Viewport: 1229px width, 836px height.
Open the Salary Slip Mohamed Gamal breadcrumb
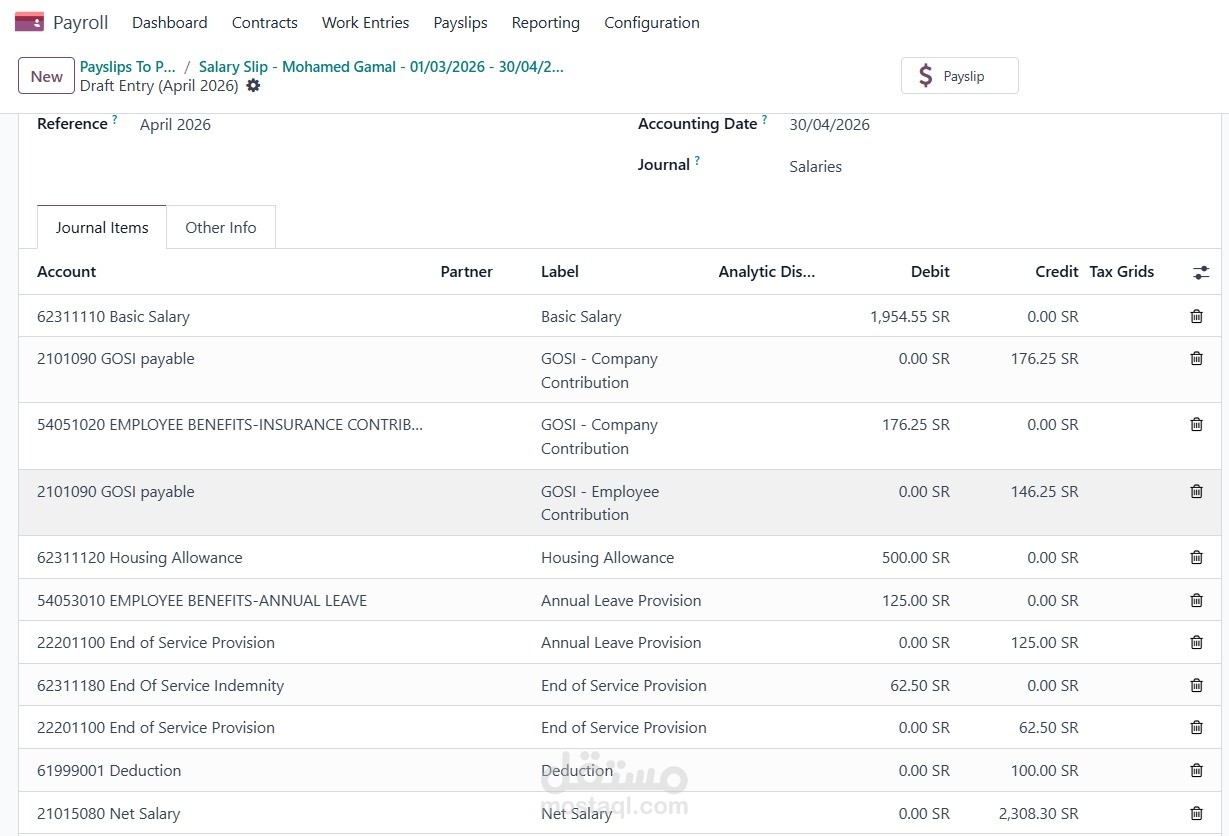click(380, 67)
